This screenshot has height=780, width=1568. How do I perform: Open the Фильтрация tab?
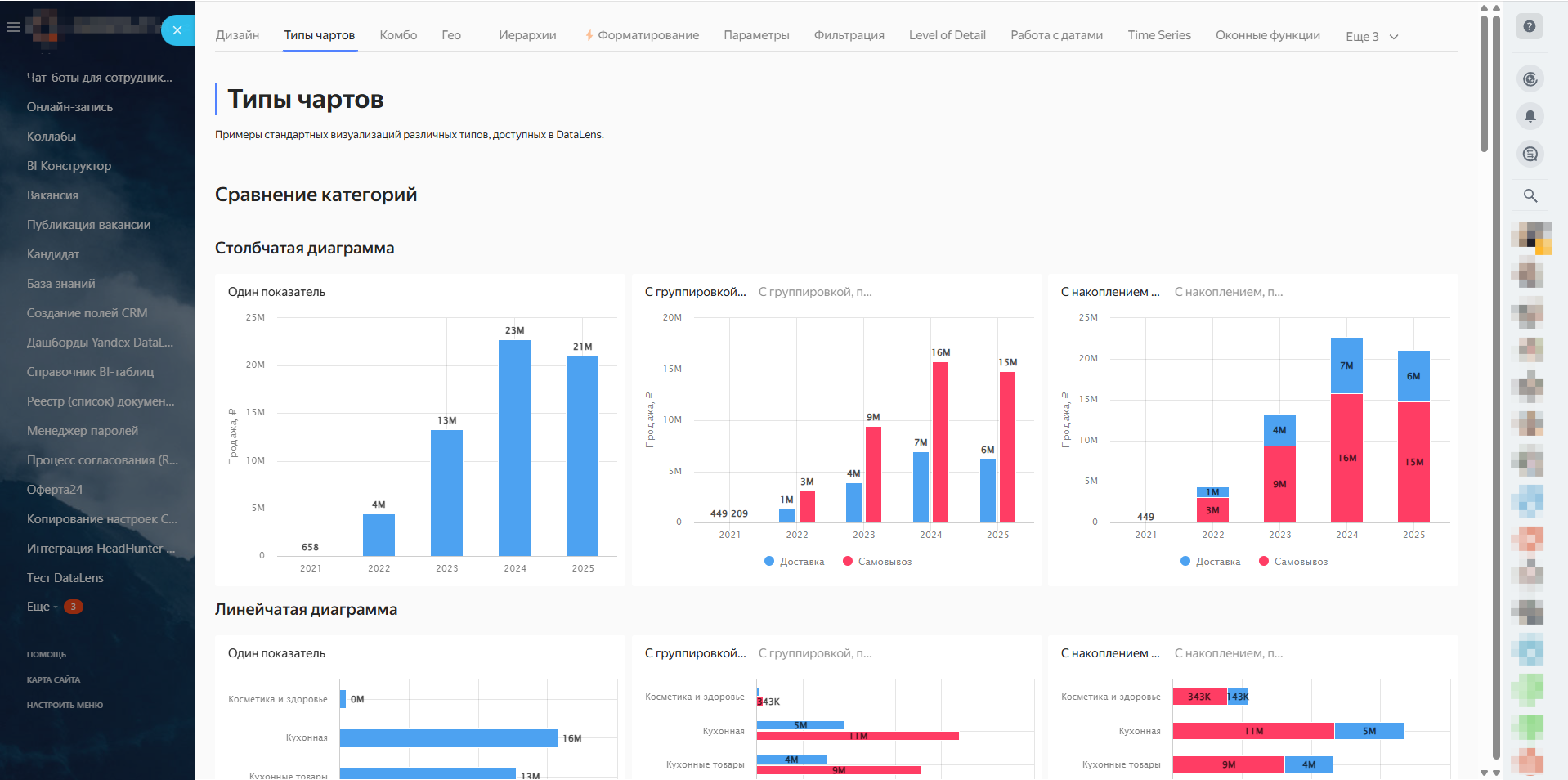click(x=849, y=35)
